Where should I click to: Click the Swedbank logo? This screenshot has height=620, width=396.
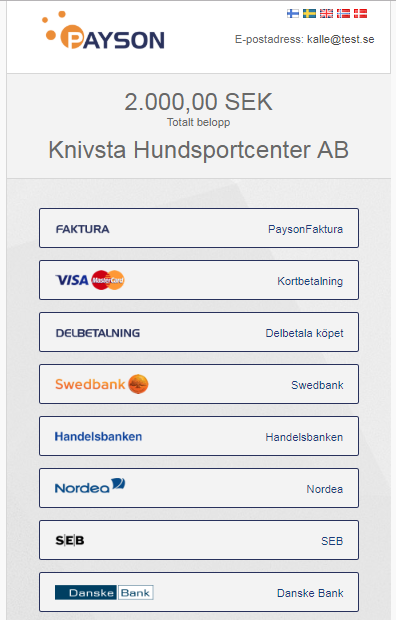coord(102,384)
